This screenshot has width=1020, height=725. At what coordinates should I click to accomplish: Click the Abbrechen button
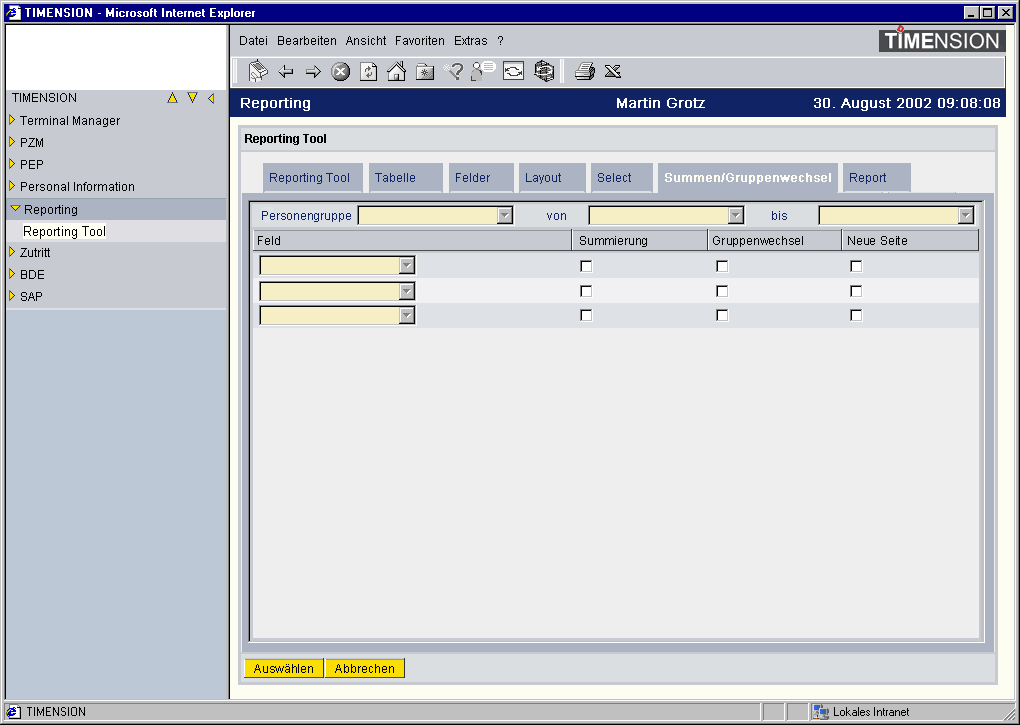(365, 669)
